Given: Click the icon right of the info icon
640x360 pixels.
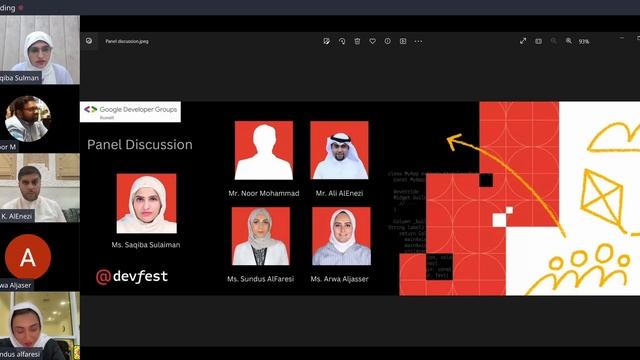Looking at the screenshot, I should tap(403, 41).
